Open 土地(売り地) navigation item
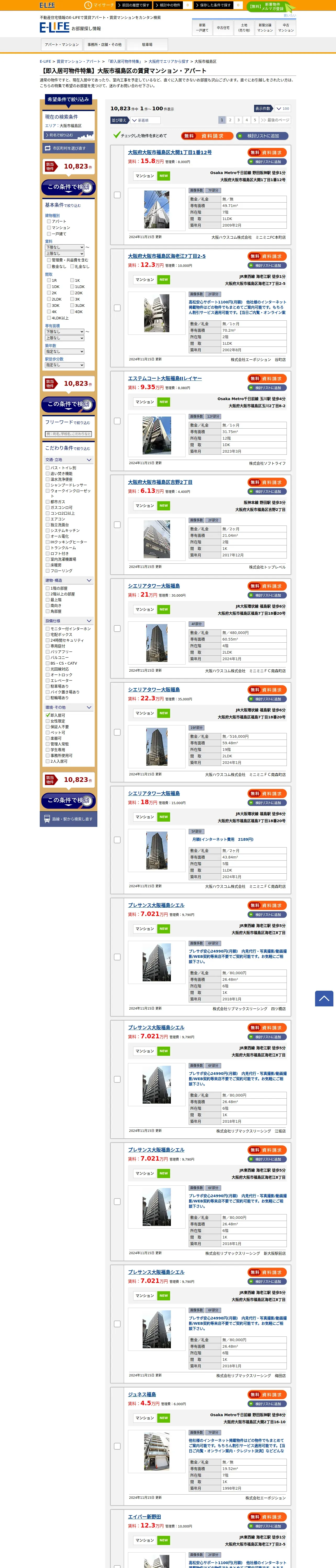Image resolution: width=336 pixels, height=1568 pixels. (244, 28)
